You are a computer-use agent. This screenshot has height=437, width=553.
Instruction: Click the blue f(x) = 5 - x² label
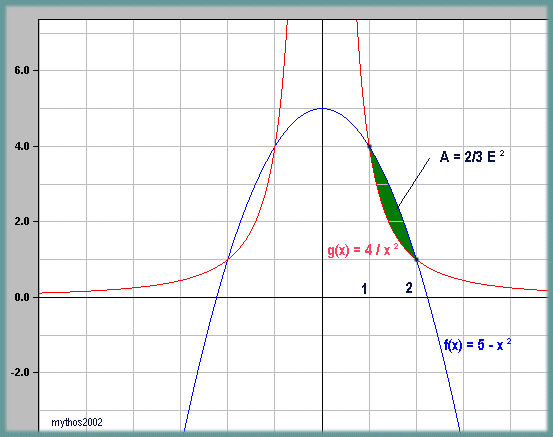(477, 344)
